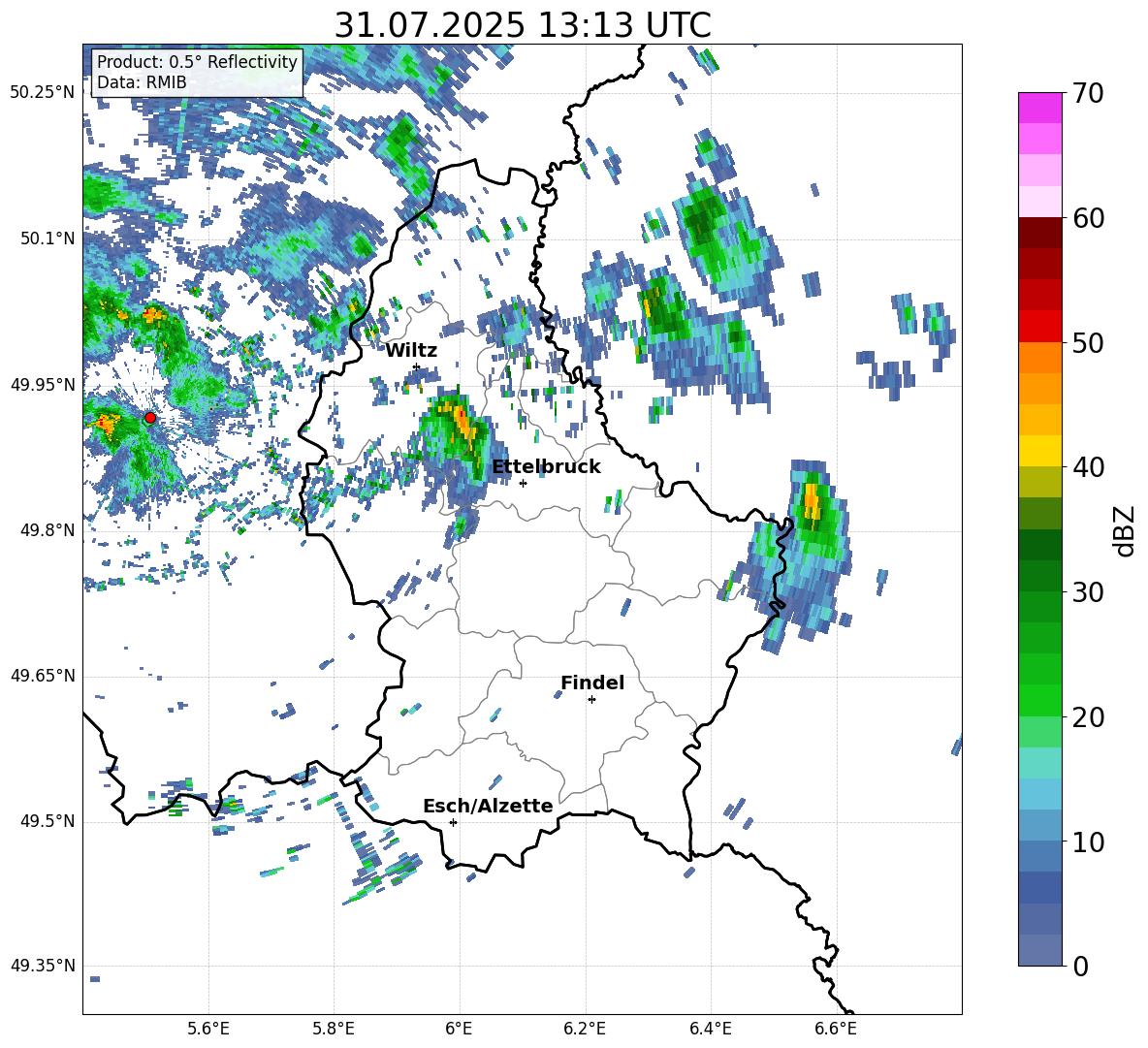Click the Esch/Alzette city label

[488, 806]
